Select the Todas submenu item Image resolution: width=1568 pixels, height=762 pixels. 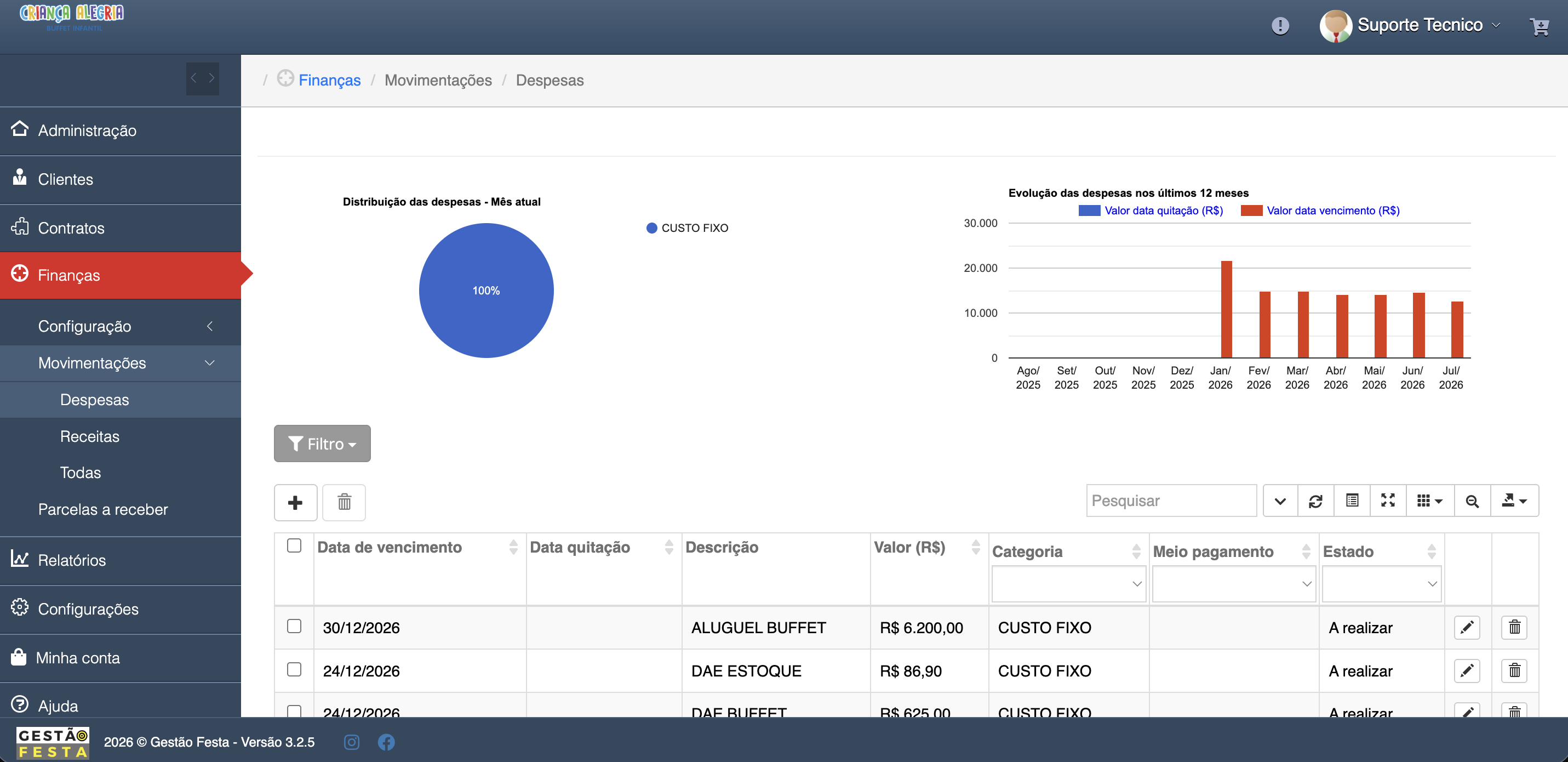click(121, 473)
